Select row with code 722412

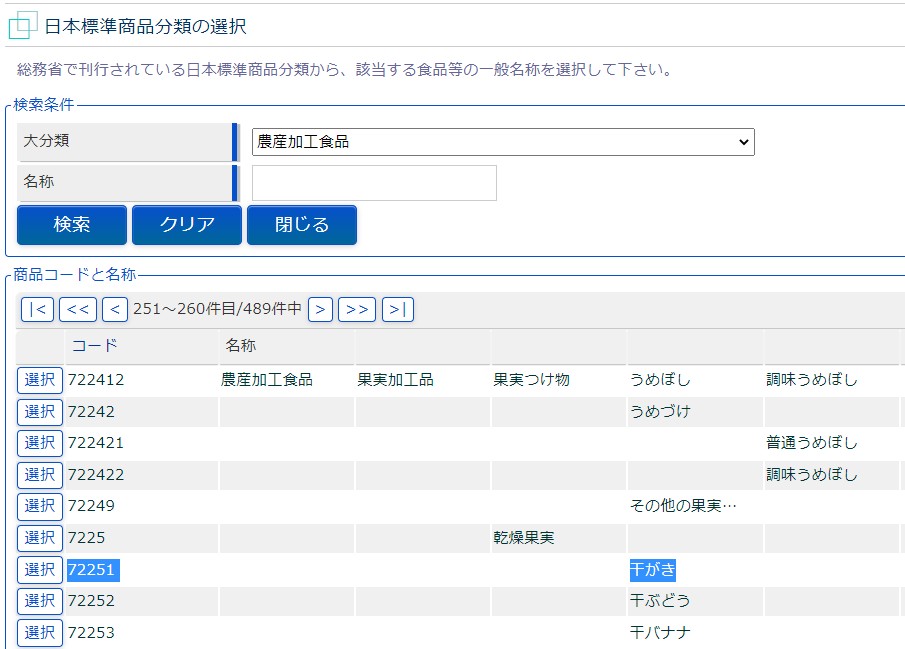(40, 380)
